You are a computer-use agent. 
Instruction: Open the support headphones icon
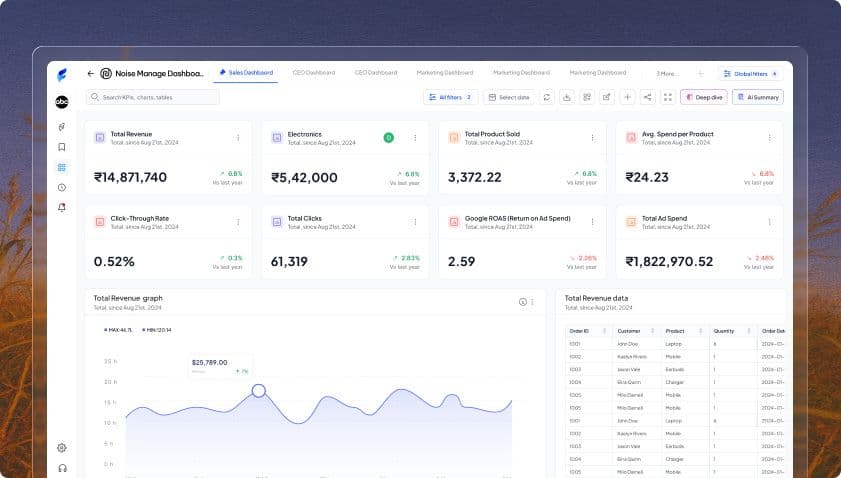62,468
